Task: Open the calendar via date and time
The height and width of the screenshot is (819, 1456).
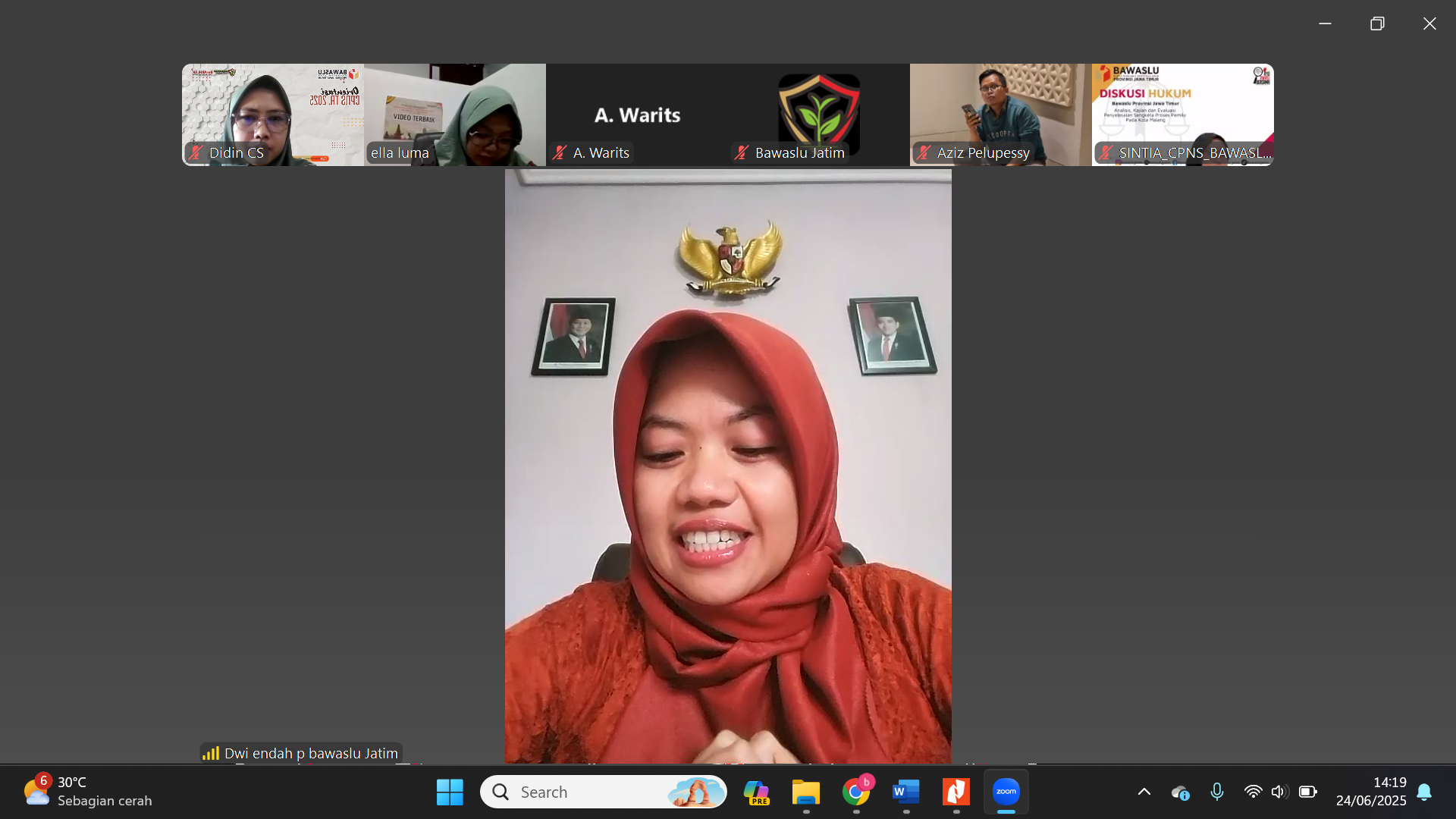Action: 1371,791
